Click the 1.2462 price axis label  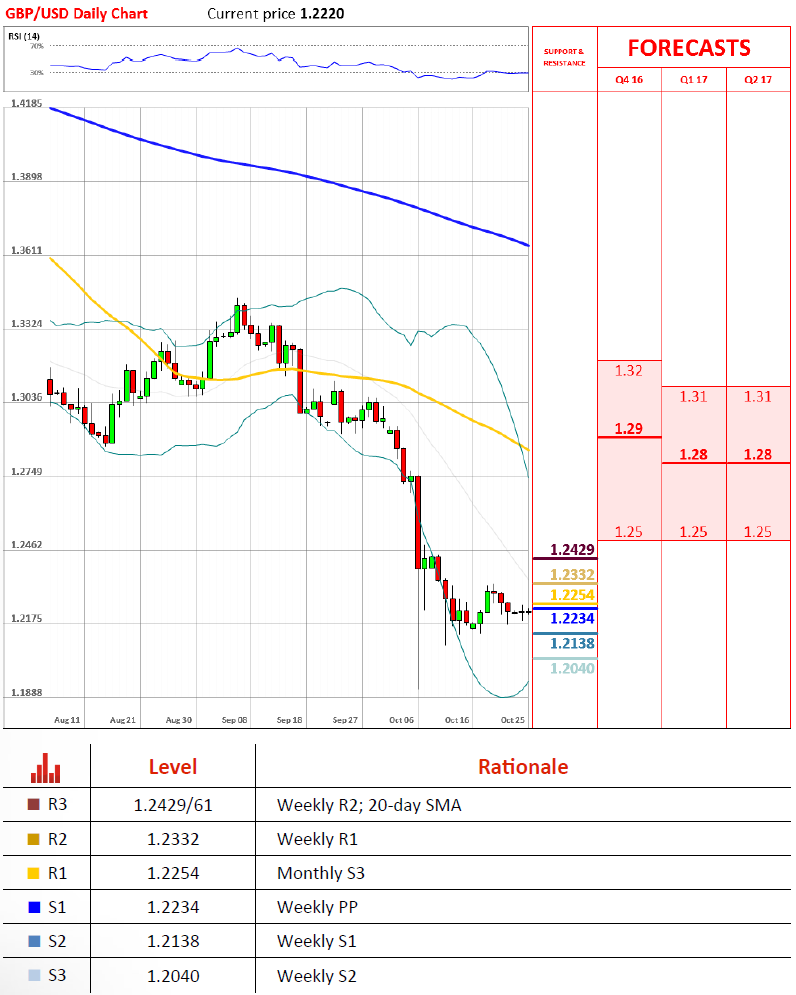(x=27, y=544)
